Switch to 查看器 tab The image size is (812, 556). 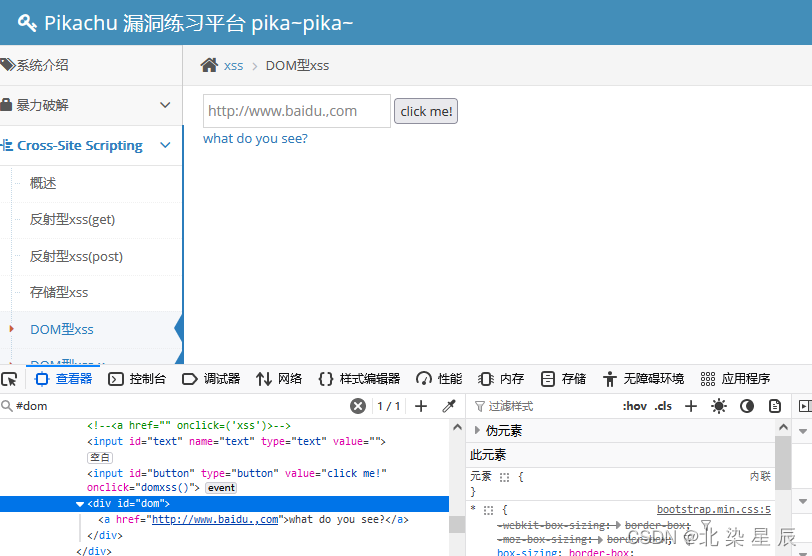coord(63,379)
